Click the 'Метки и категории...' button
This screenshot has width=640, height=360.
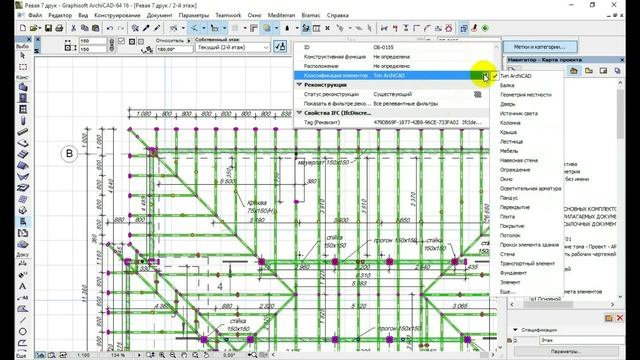pyautogui.click(x=540, y=47)
